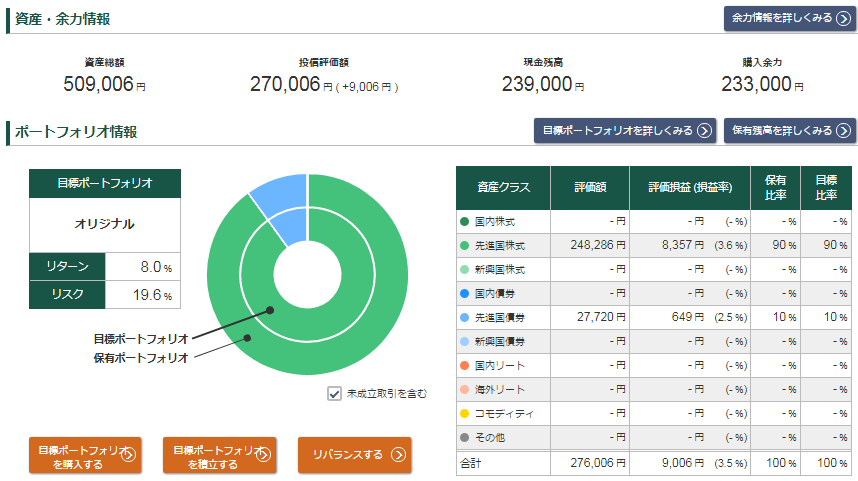Click the 新興国債券 pale blue legend dot

(x=465, y=341)
